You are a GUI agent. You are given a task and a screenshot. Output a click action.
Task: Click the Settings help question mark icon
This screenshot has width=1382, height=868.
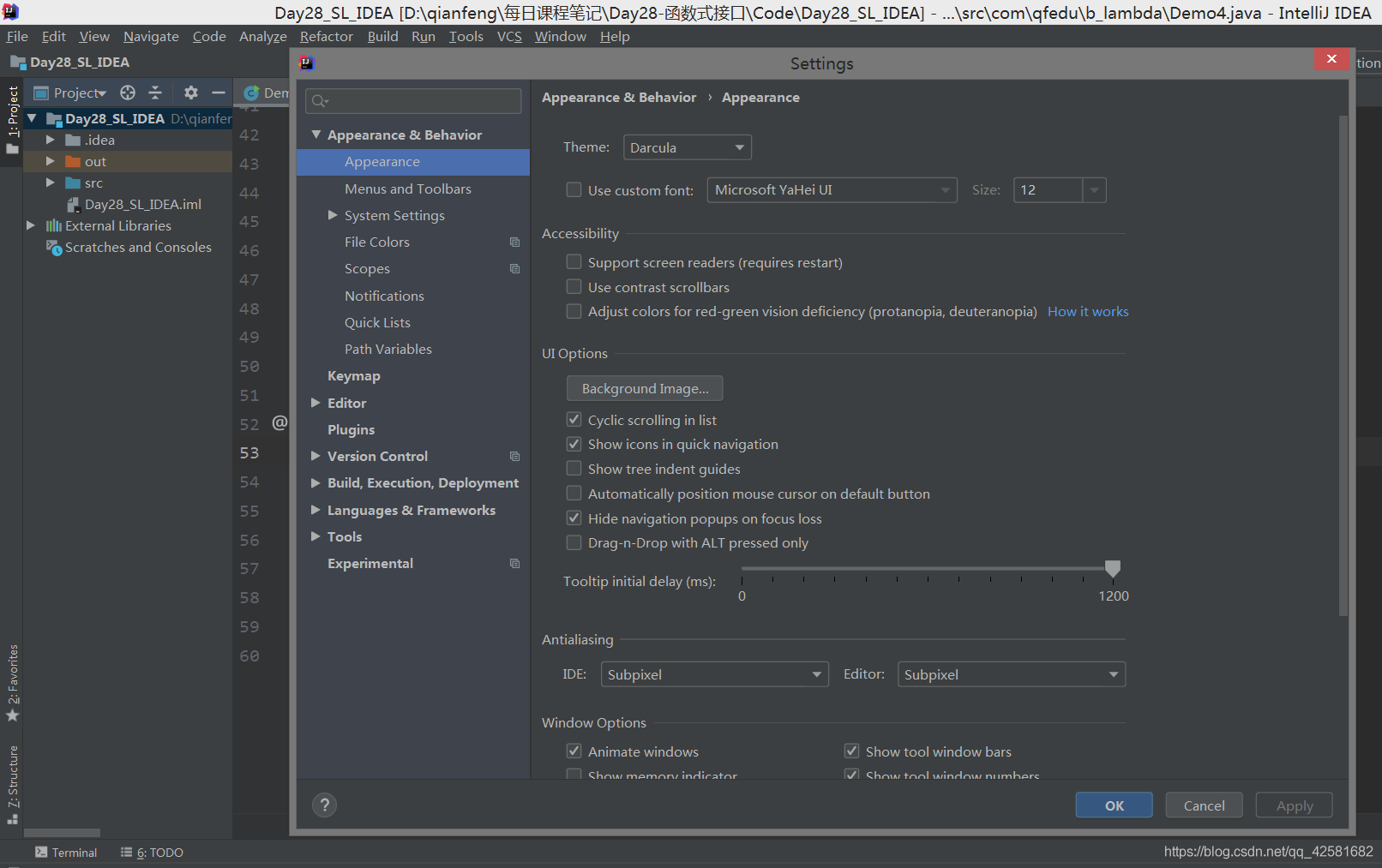pyautogui.click(x=324, y=805)
